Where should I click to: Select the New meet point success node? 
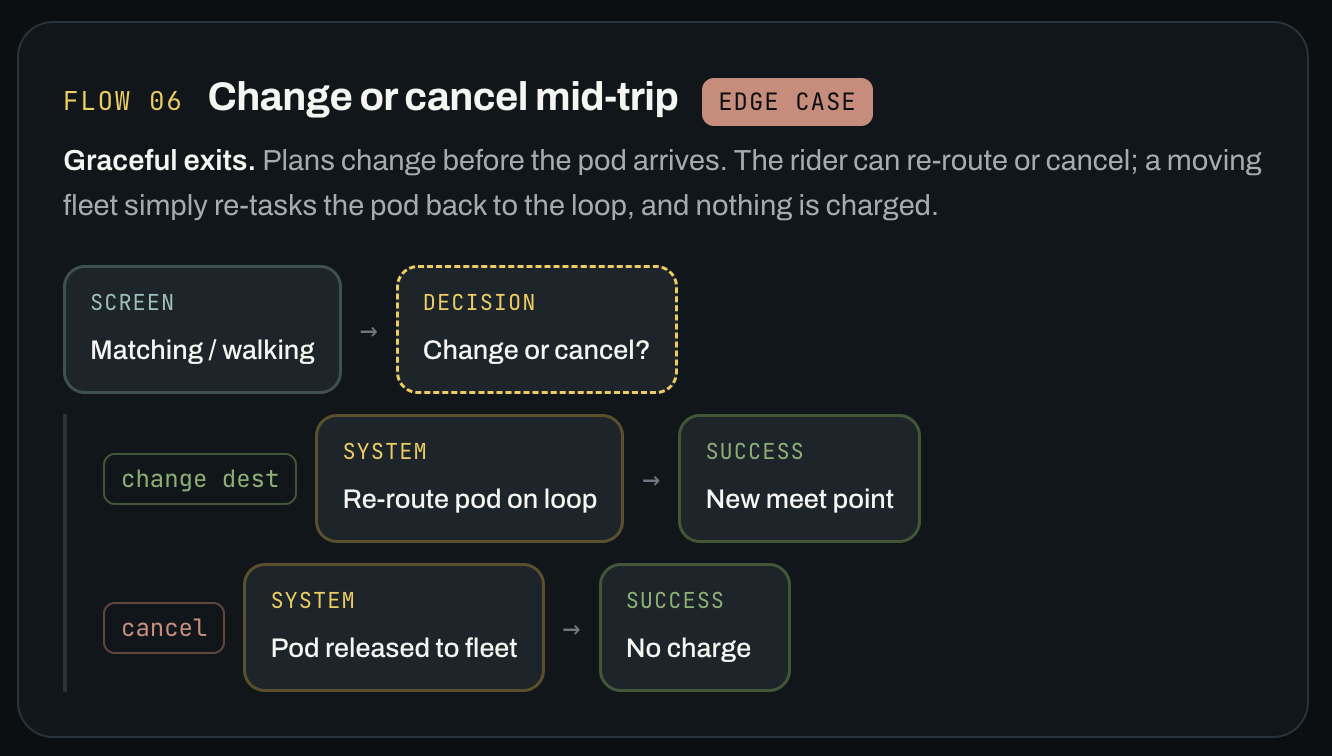pos(799,478)
